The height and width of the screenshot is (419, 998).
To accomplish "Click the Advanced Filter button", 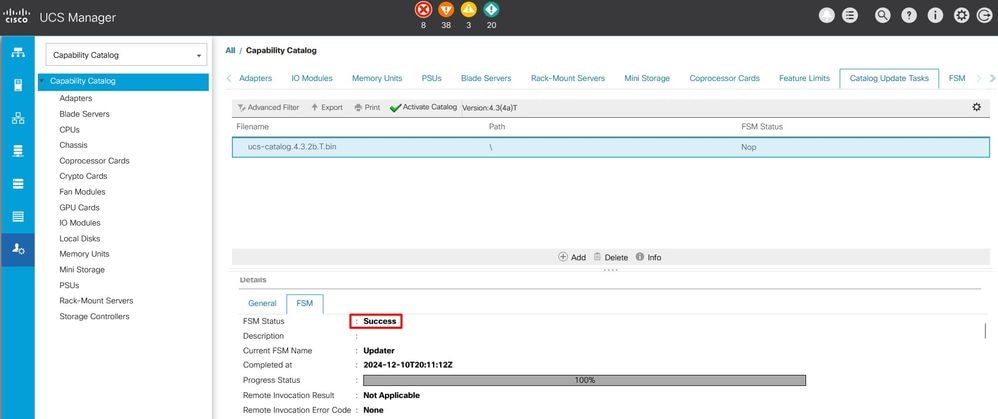I will pyautogui.click(x=268, y=108).
